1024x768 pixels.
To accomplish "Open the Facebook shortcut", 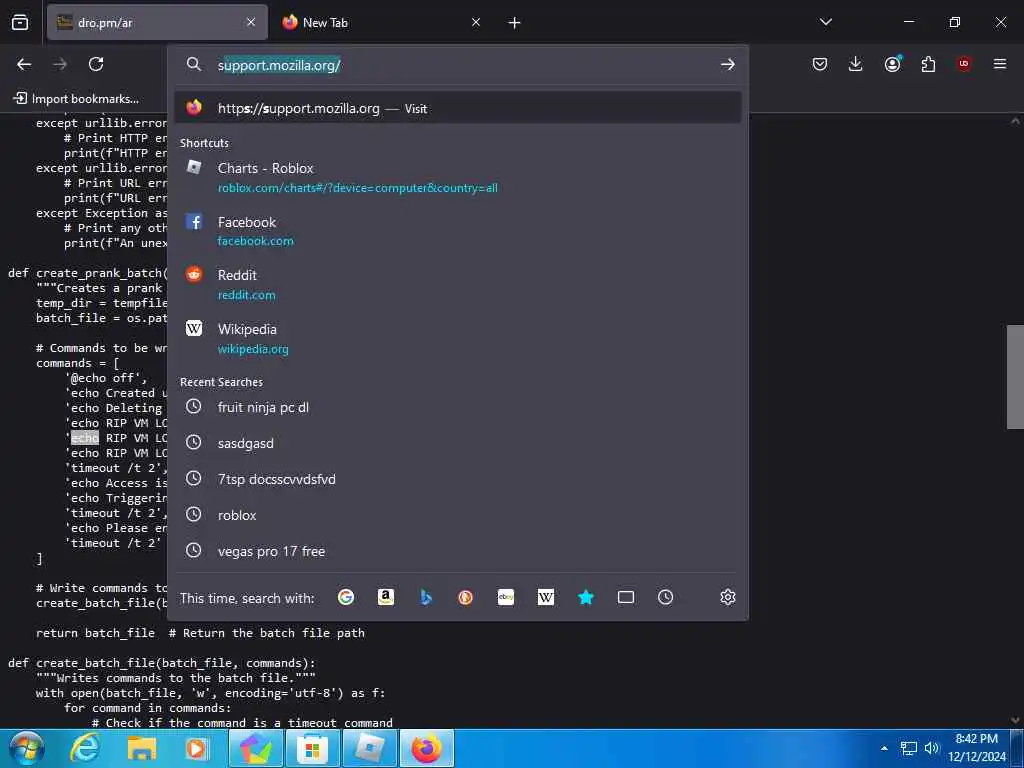I will point(458,231).
